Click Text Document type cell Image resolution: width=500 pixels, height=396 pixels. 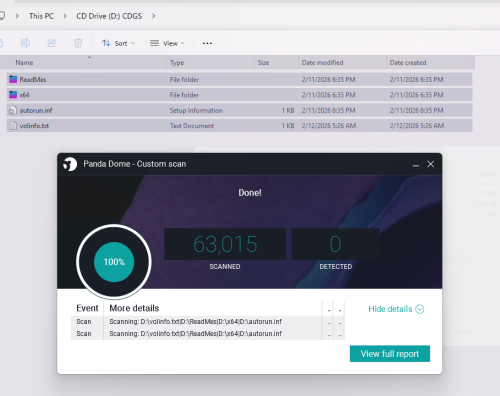point(192,126)
